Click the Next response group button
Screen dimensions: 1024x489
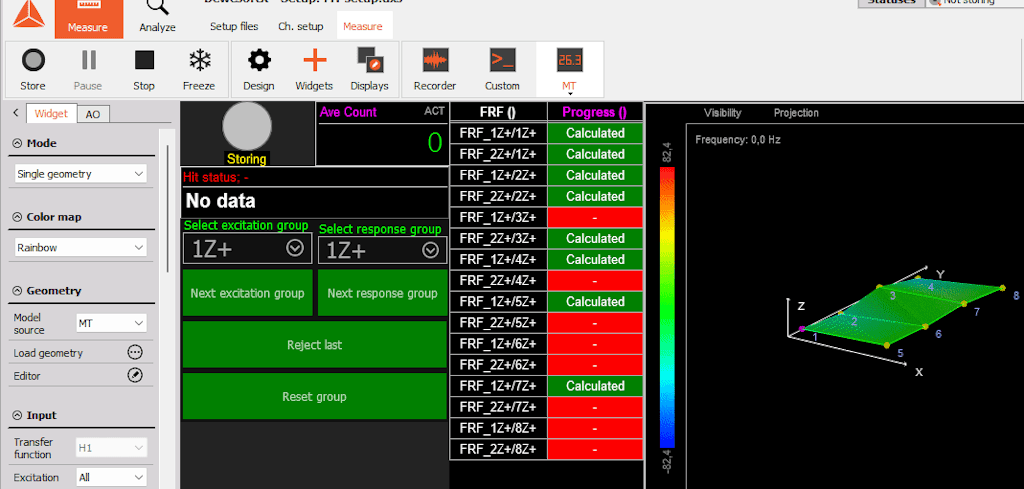click(x=382, y=293)
